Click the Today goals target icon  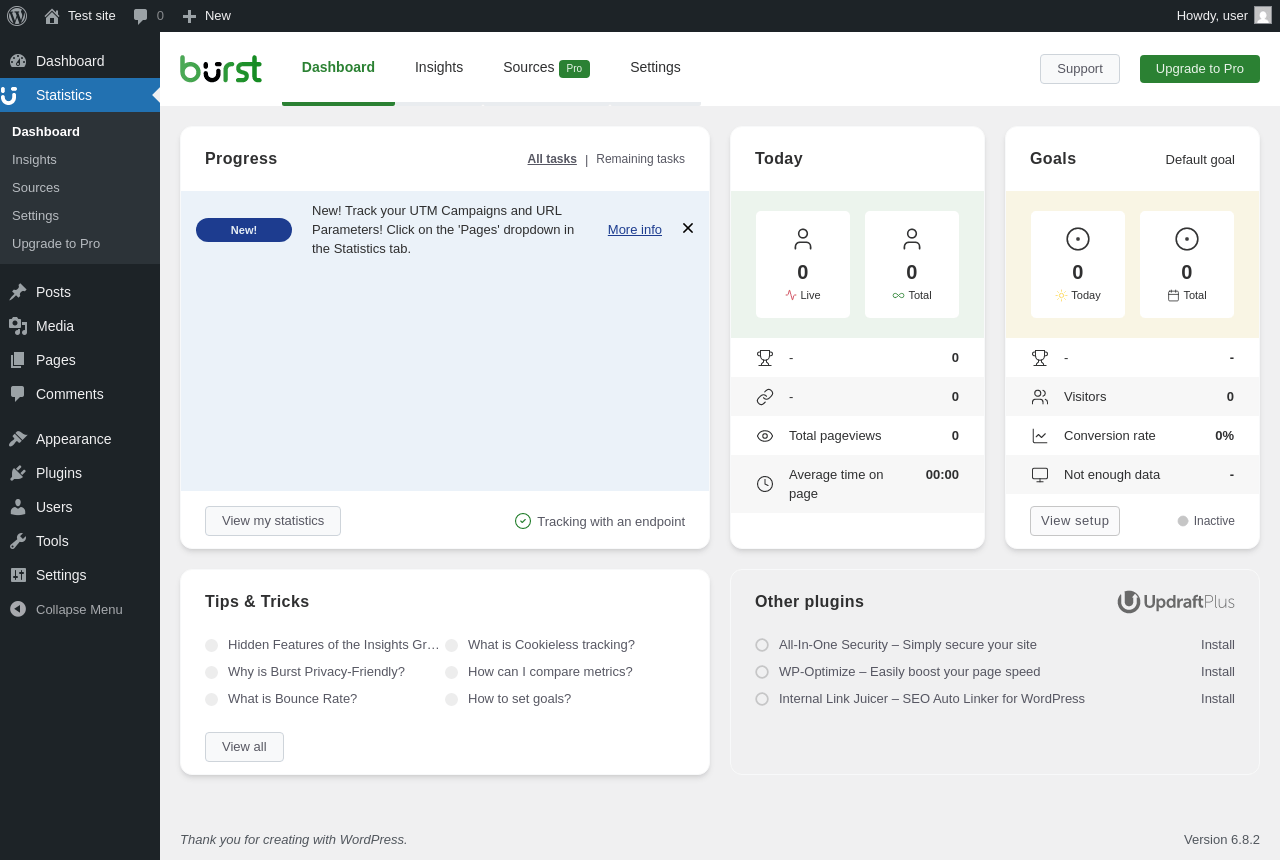coord(1078,239)
